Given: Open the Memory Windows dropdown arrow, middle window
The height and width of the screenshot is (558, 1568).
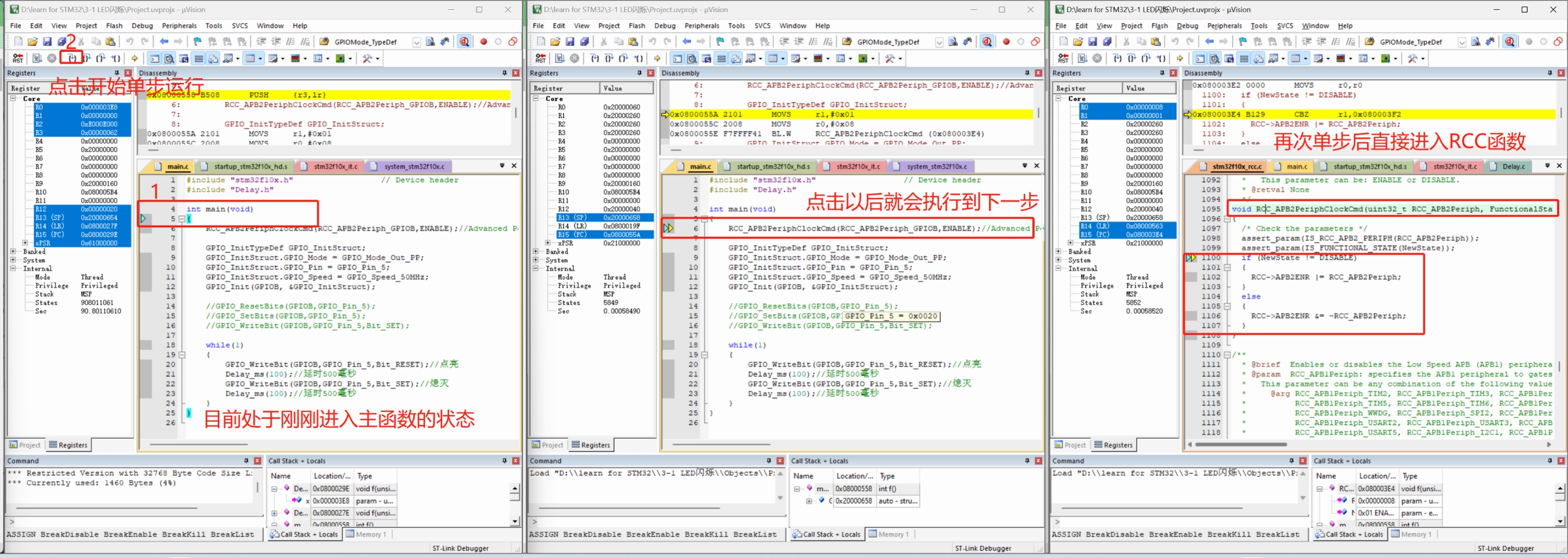Looking at the screenshot, I should point(782,58).
